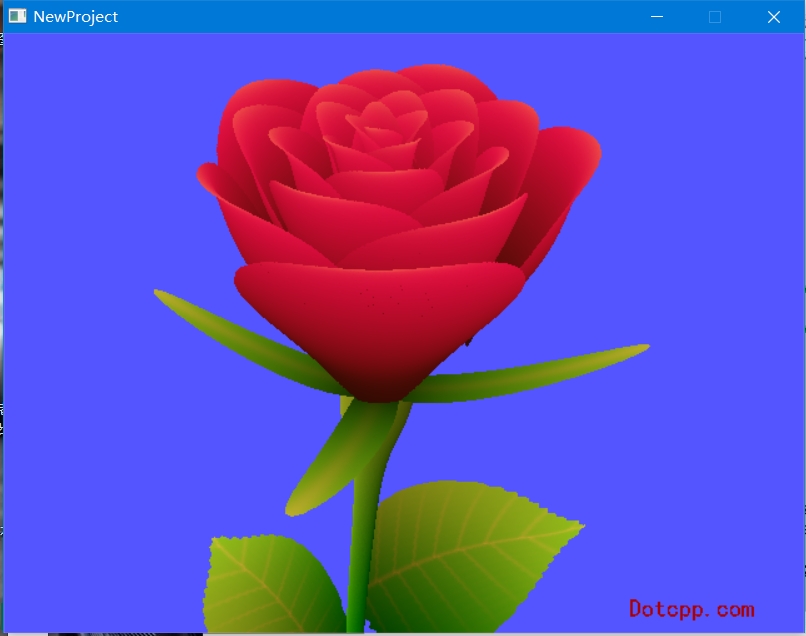Click the NewProject title text
This screenshot has width=806, height=636.
click(75, 16)
